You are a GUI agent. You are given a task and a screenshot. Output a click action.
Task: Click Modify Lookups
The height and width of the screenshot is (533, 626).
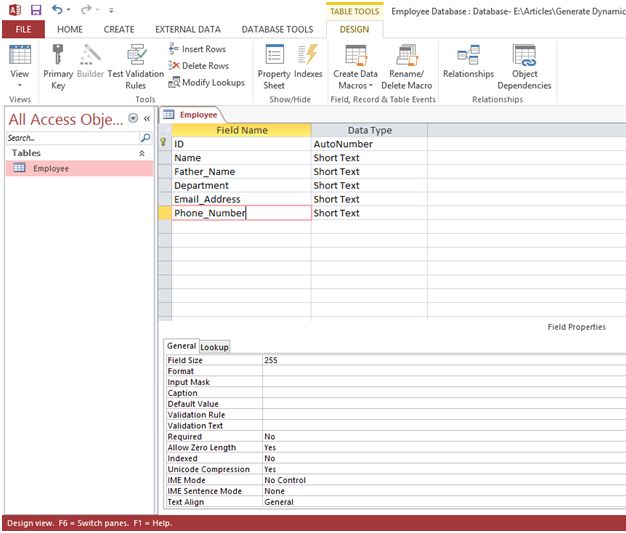[x=206, y=83]
